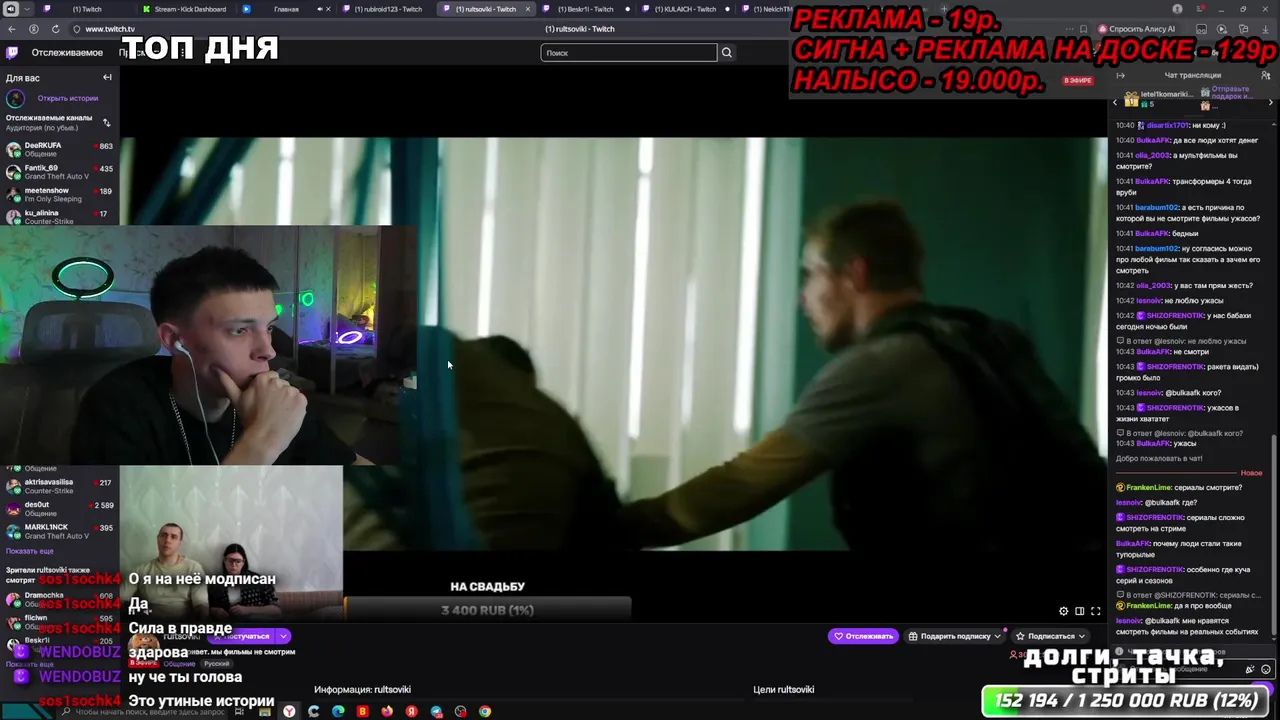1280x720 pixels.
Task: Click the Спросить Алису AI button
Action: (1136, 29)
